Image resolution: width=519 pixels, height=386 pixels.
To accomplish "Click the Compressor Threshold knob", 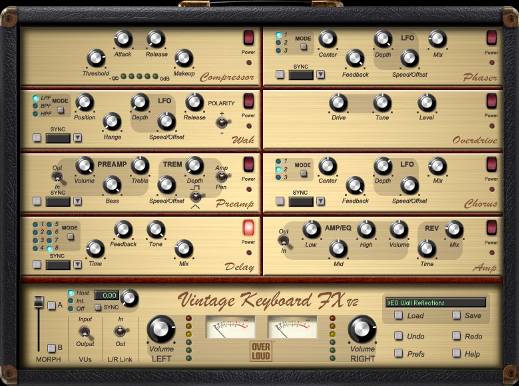I will (x=96, y=58).
